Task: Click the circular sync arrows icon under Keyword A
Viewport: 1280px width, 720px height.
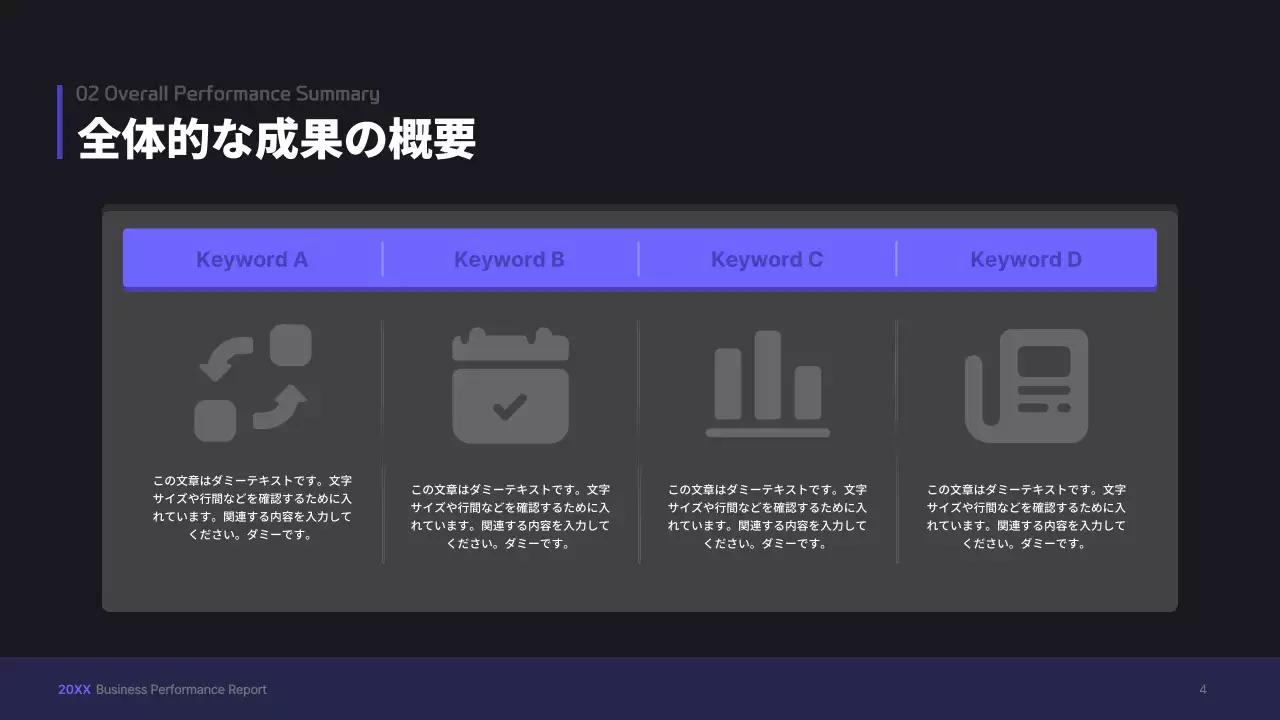Action: [252, 385]
